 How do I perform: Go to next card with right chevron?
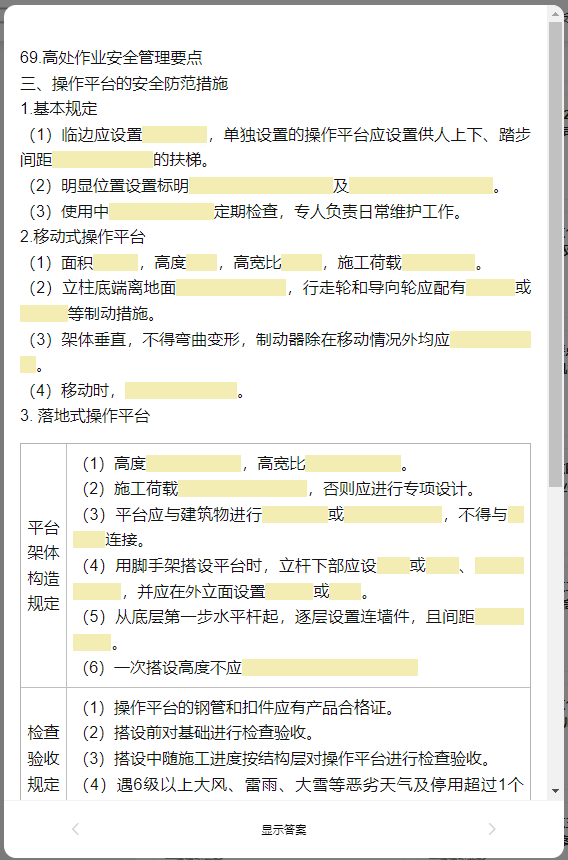pyautogui.click(x=492, y=829)
